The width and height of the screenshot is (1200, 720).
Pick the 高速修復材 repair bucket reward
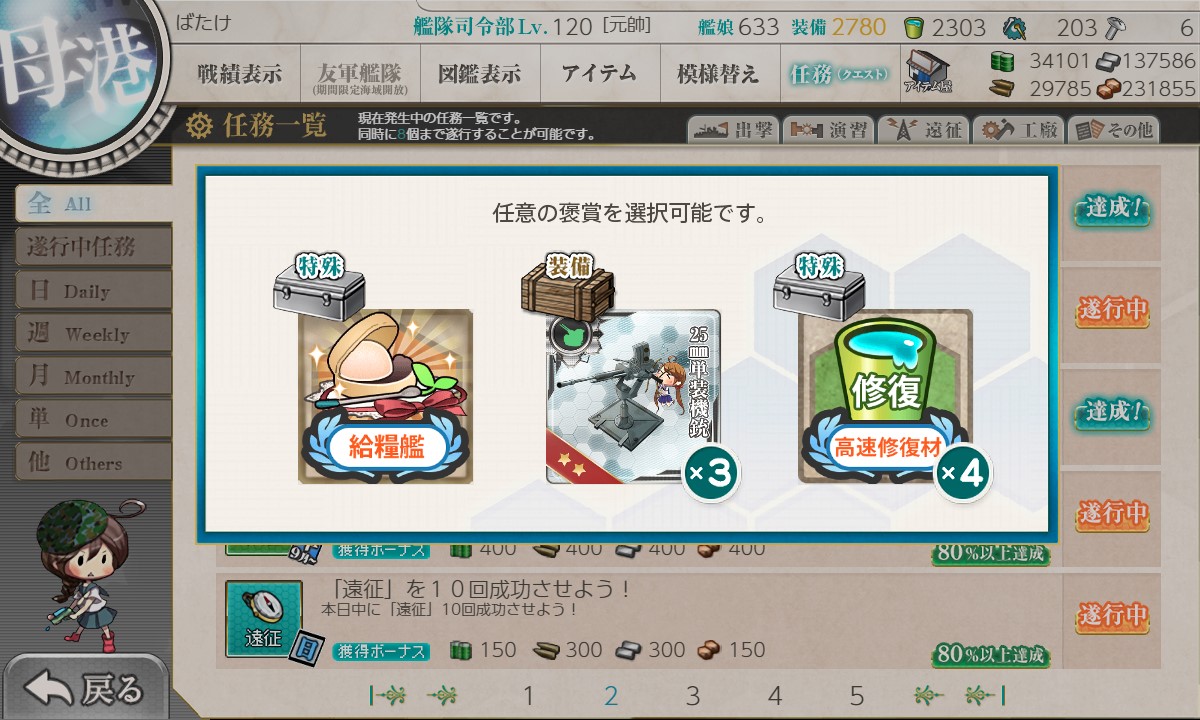885,397
